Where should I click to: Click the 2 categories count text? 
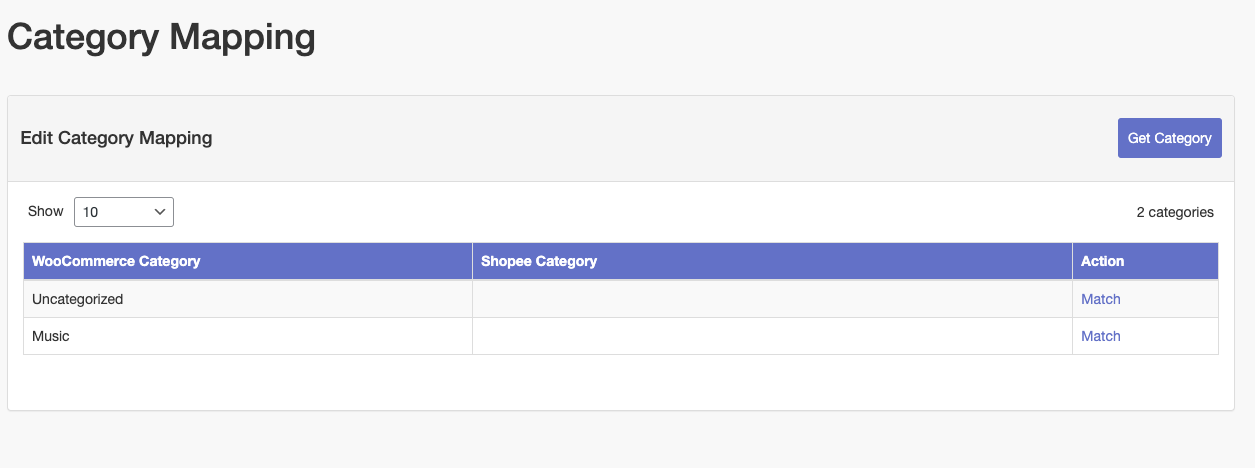(1175, 212)
